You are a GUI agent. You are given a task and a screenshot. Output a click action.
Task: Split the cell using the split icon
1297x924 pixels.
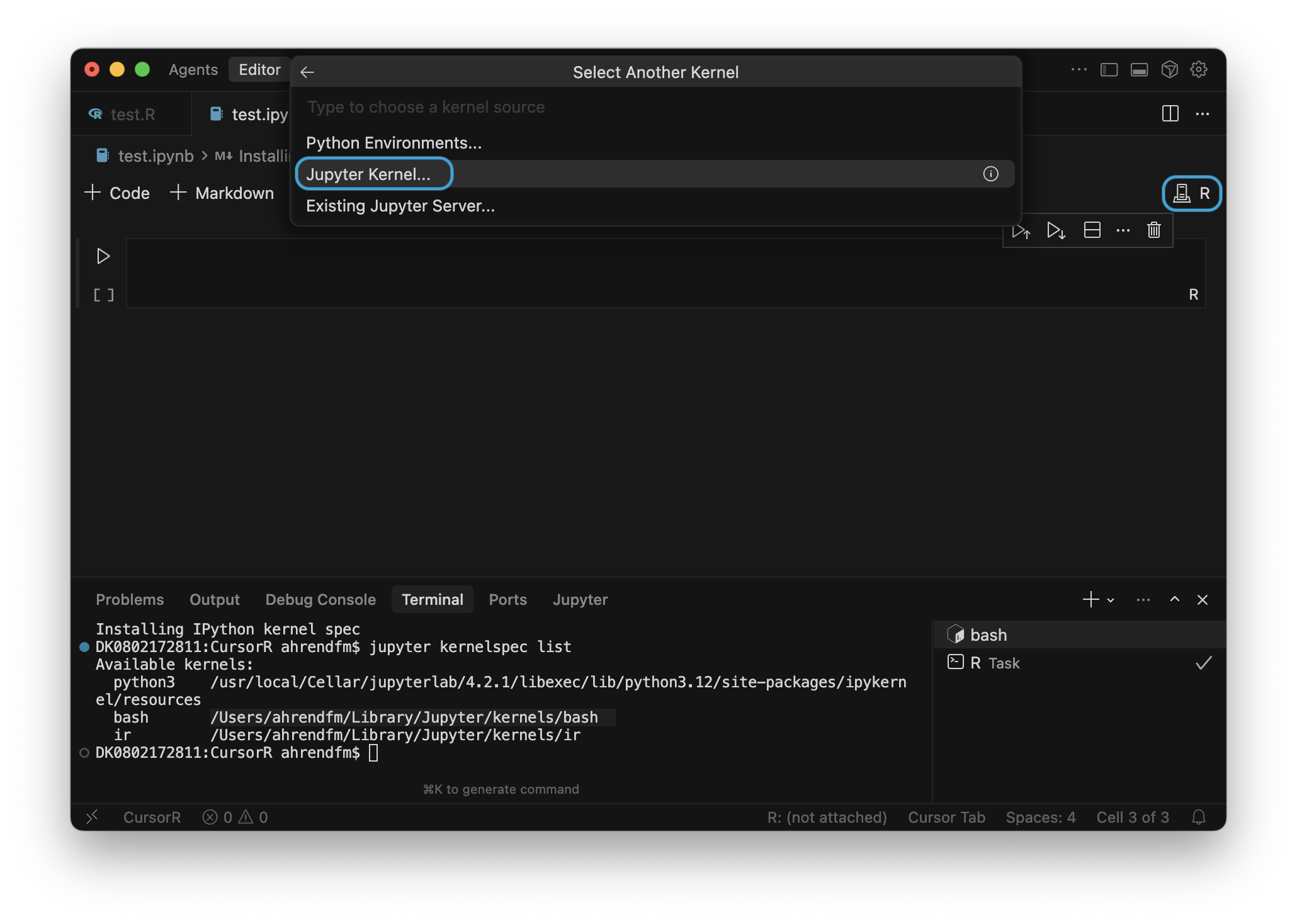pyautogui.click(x=1092, y=230)
